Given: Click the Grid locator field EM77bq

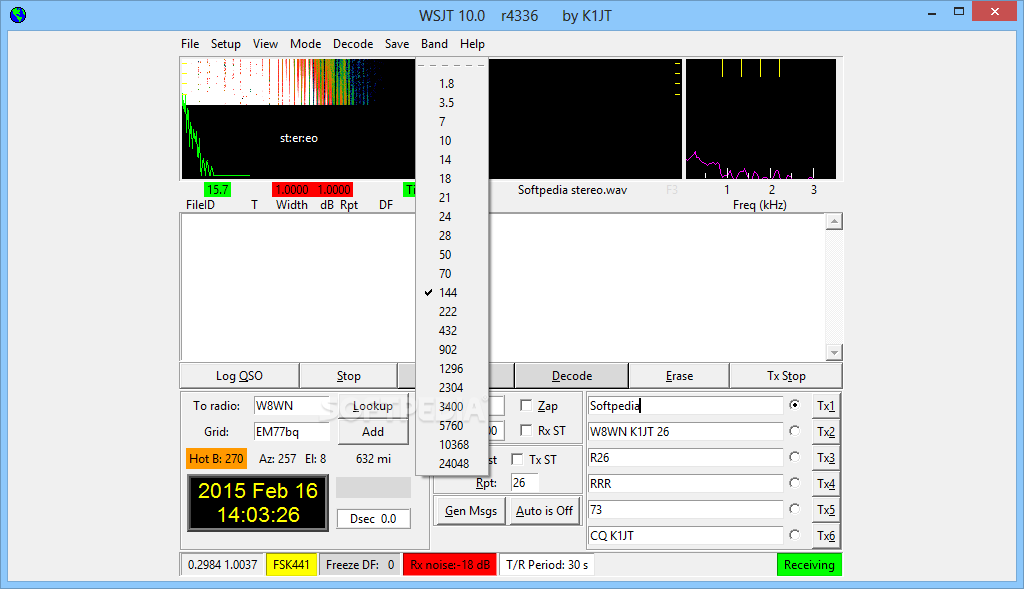Looking at the screenshot, I should point(291,432).
